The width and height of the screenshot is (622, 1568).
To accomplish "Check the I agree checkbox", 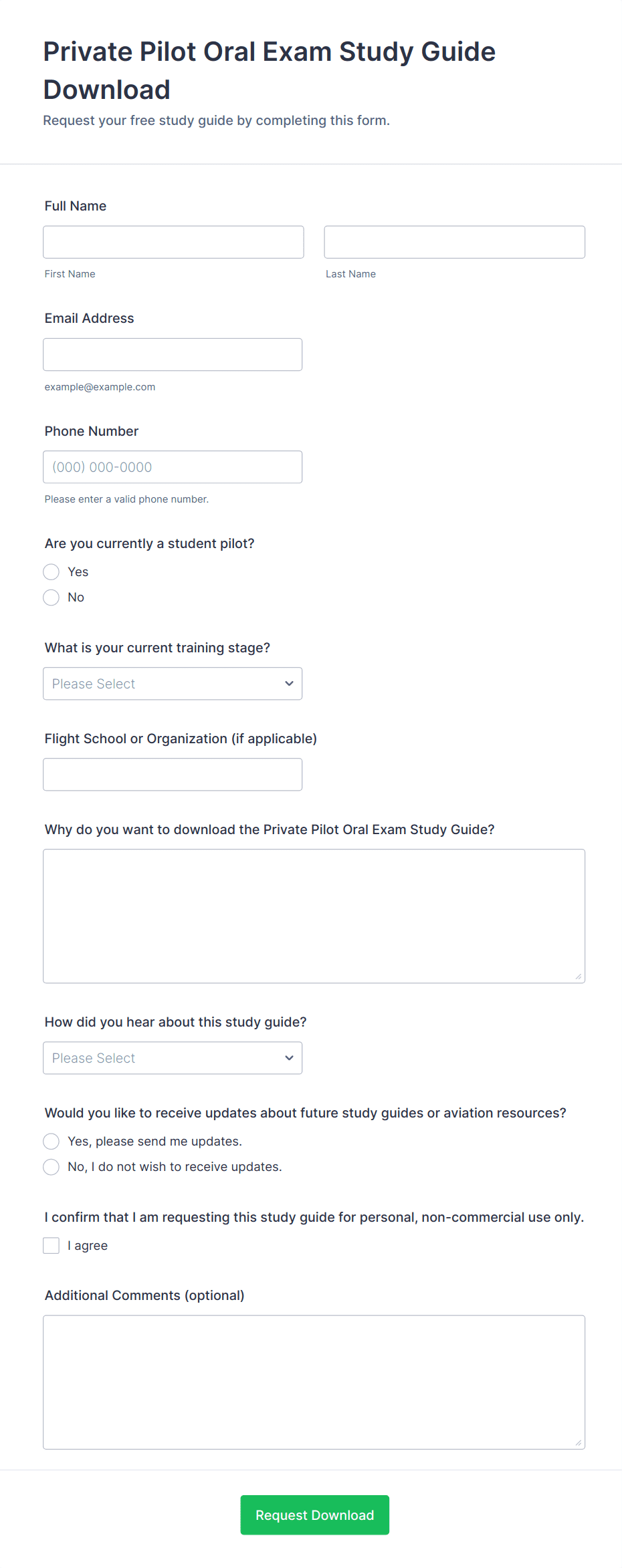I will [x=51, y=1246].
